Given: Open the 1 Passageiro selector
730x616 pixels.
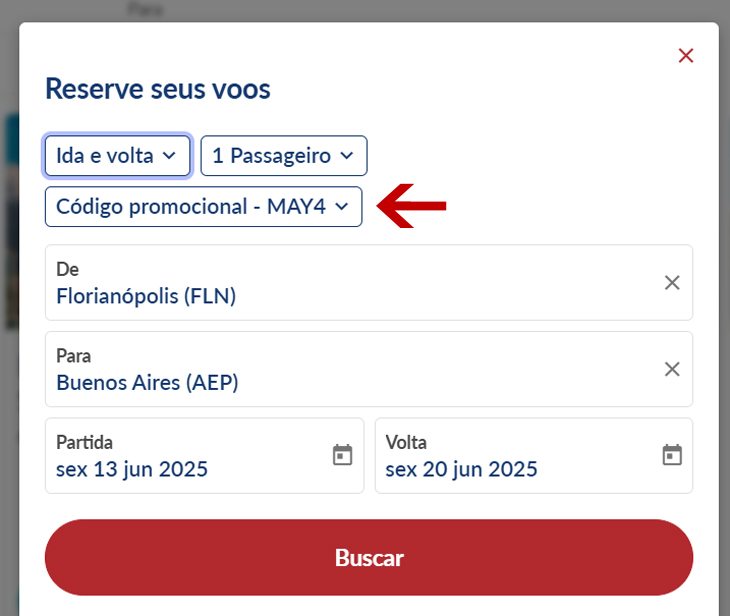Looking at the screenshot, I should [284, 156].
